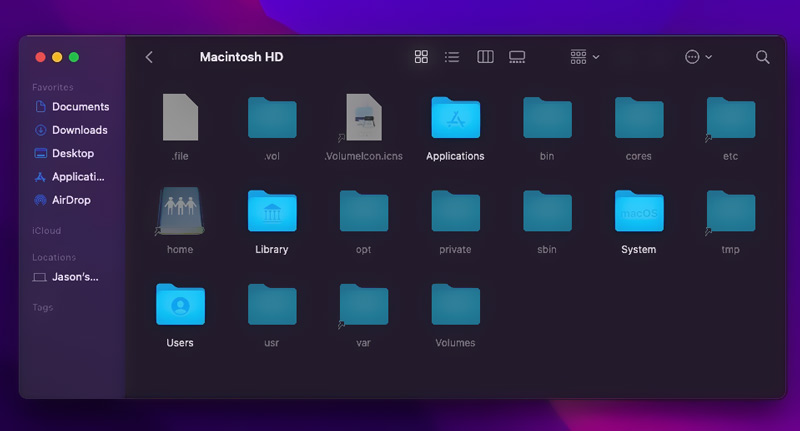800x431 pixels.
Task: Select the Library folder icon
Action: (x=272, y=211)
